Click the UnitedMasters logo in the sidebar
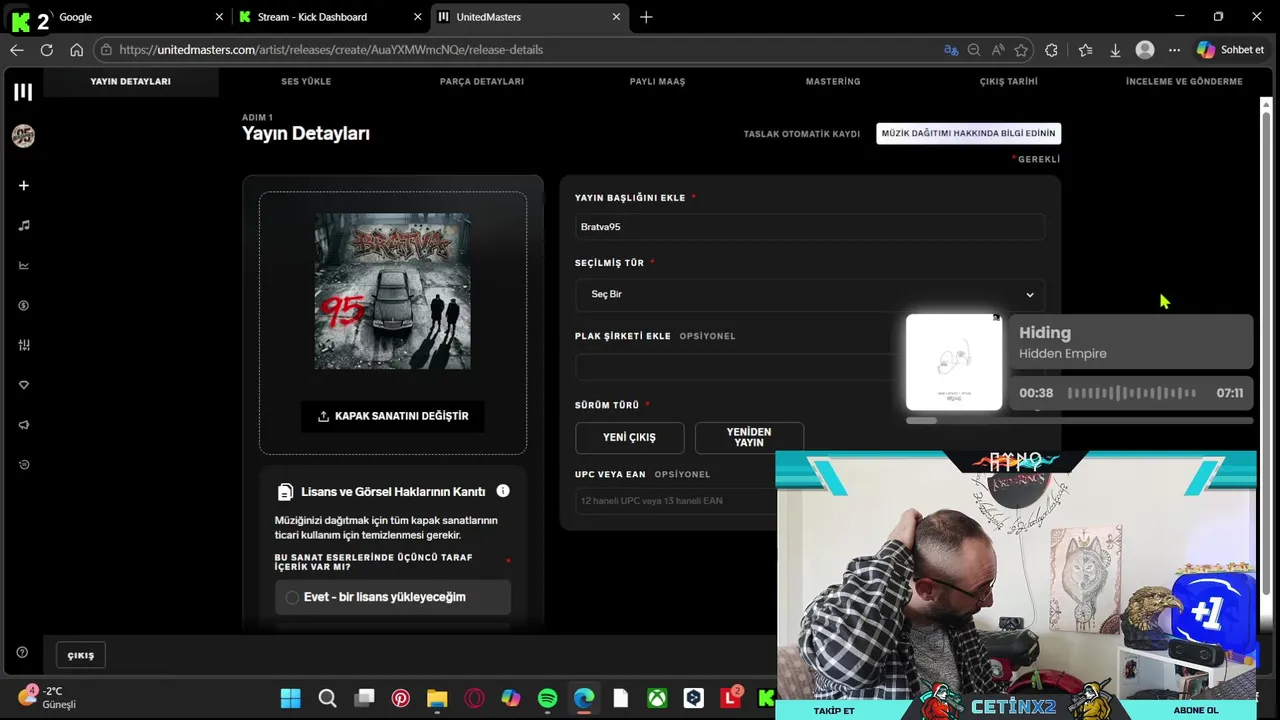This screenshot has height=720, width=1280. click(x=23, y=92)
